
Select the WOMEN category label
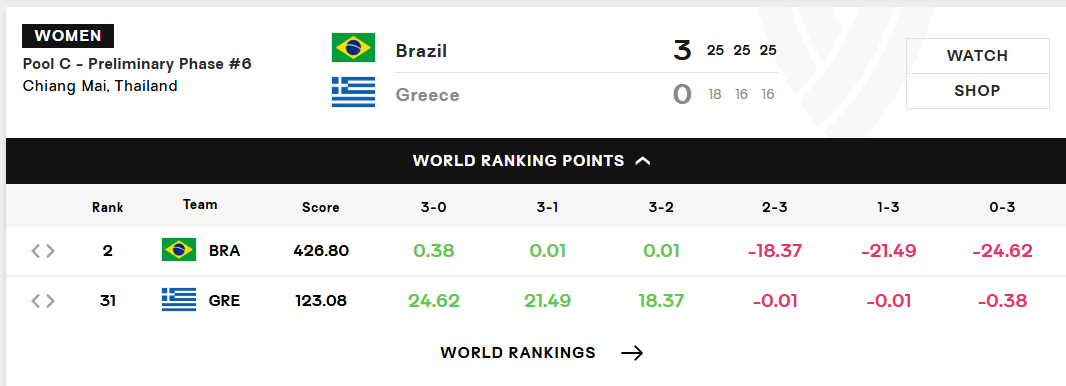(68, 36)
